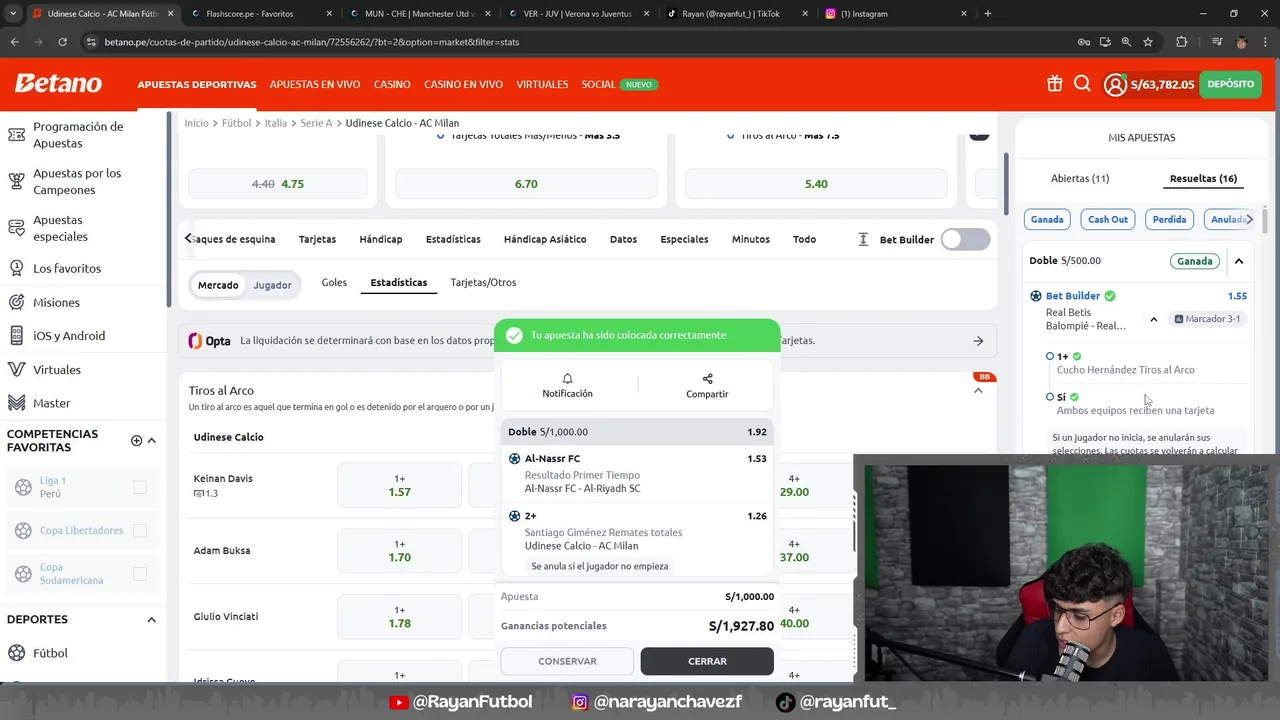Open the Apuestas en Vivo menu

pyautogui.click(x=315, y=85)
